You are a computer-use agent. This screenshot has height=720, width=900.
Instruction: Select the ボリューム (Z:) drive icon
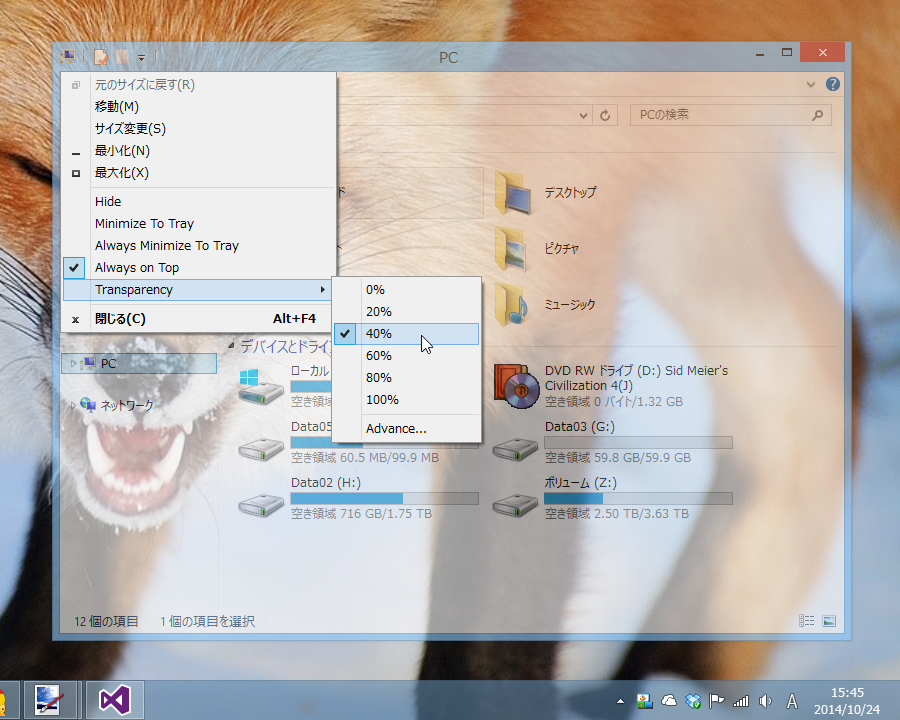point(515,505)
